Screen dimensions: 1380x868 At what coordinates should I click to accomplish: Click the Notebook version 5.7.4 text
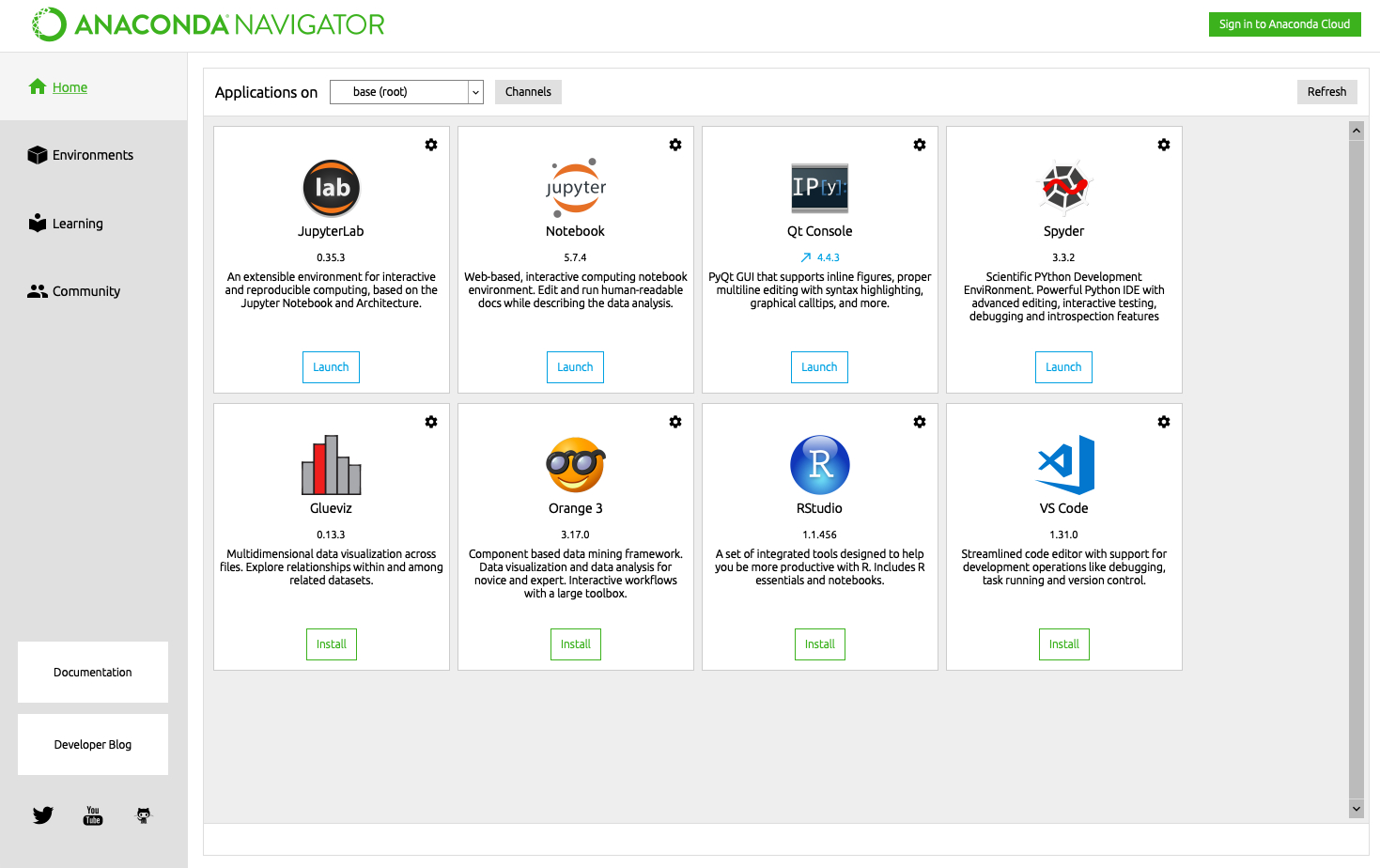point(575,257)
